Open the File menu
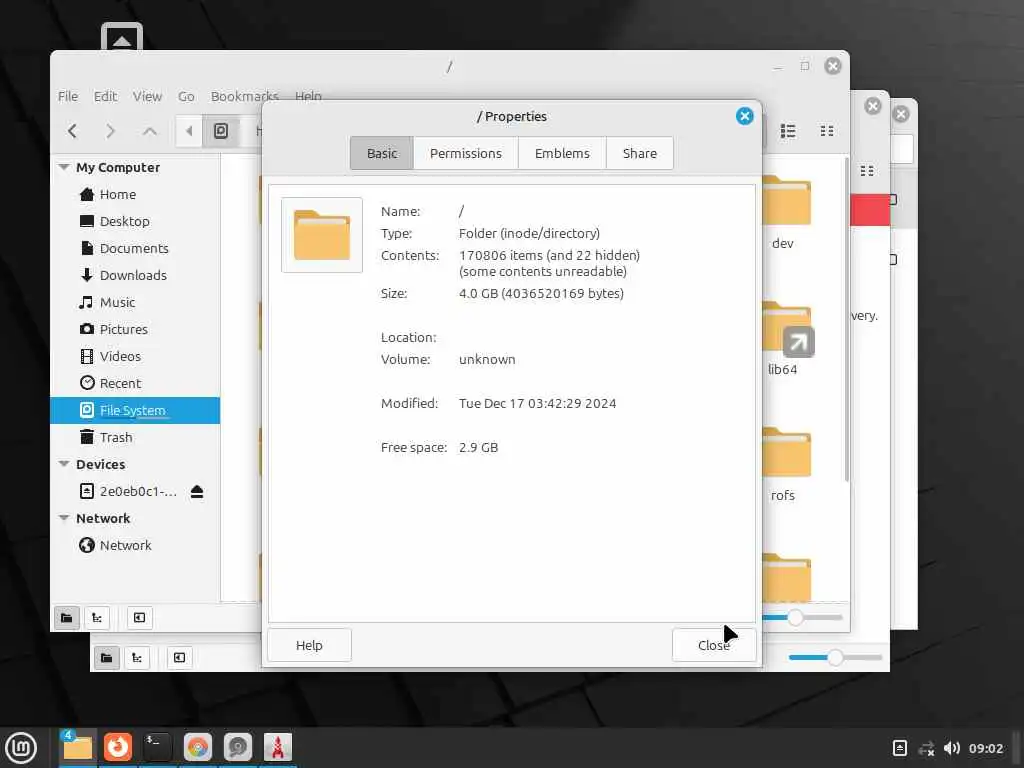 68,96
